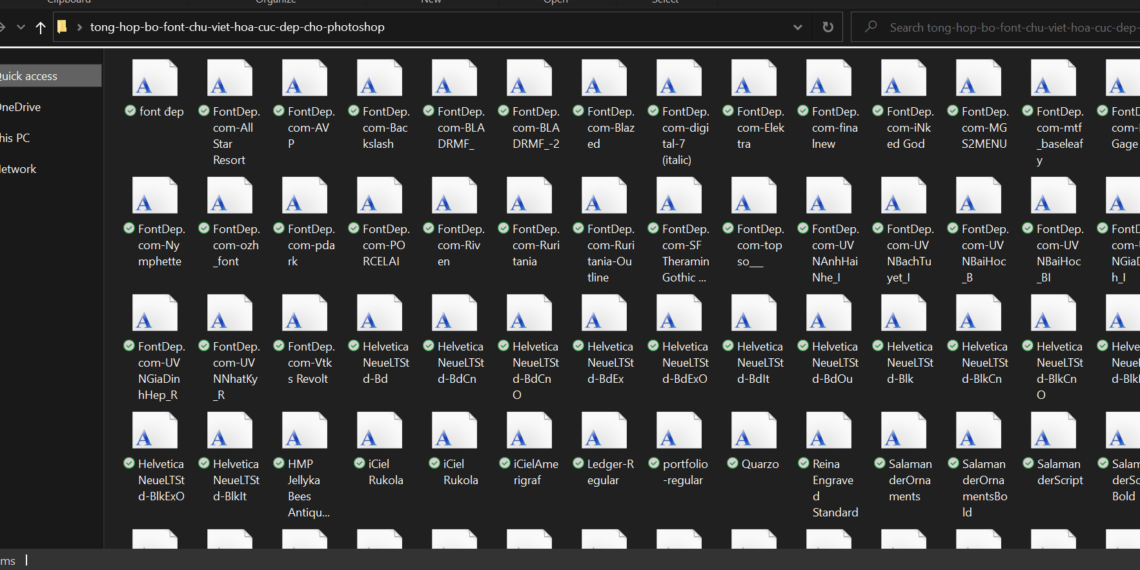The width and height of the screenshot is (1140, 570).
Task: Click the SalamanderScript font file icon
Action: coord(1054,430)
